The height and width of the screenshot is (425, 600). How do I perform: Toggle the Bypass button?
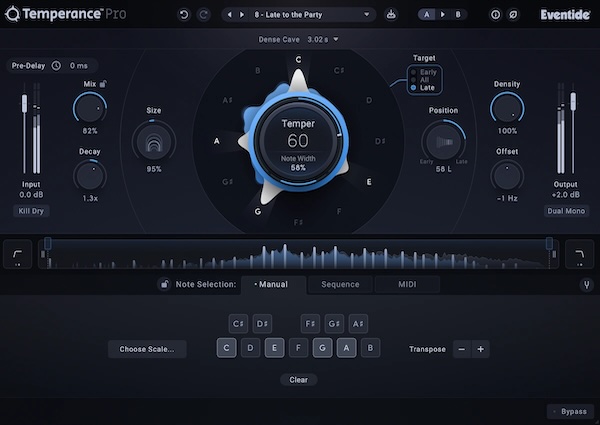(x=570, y=412)
